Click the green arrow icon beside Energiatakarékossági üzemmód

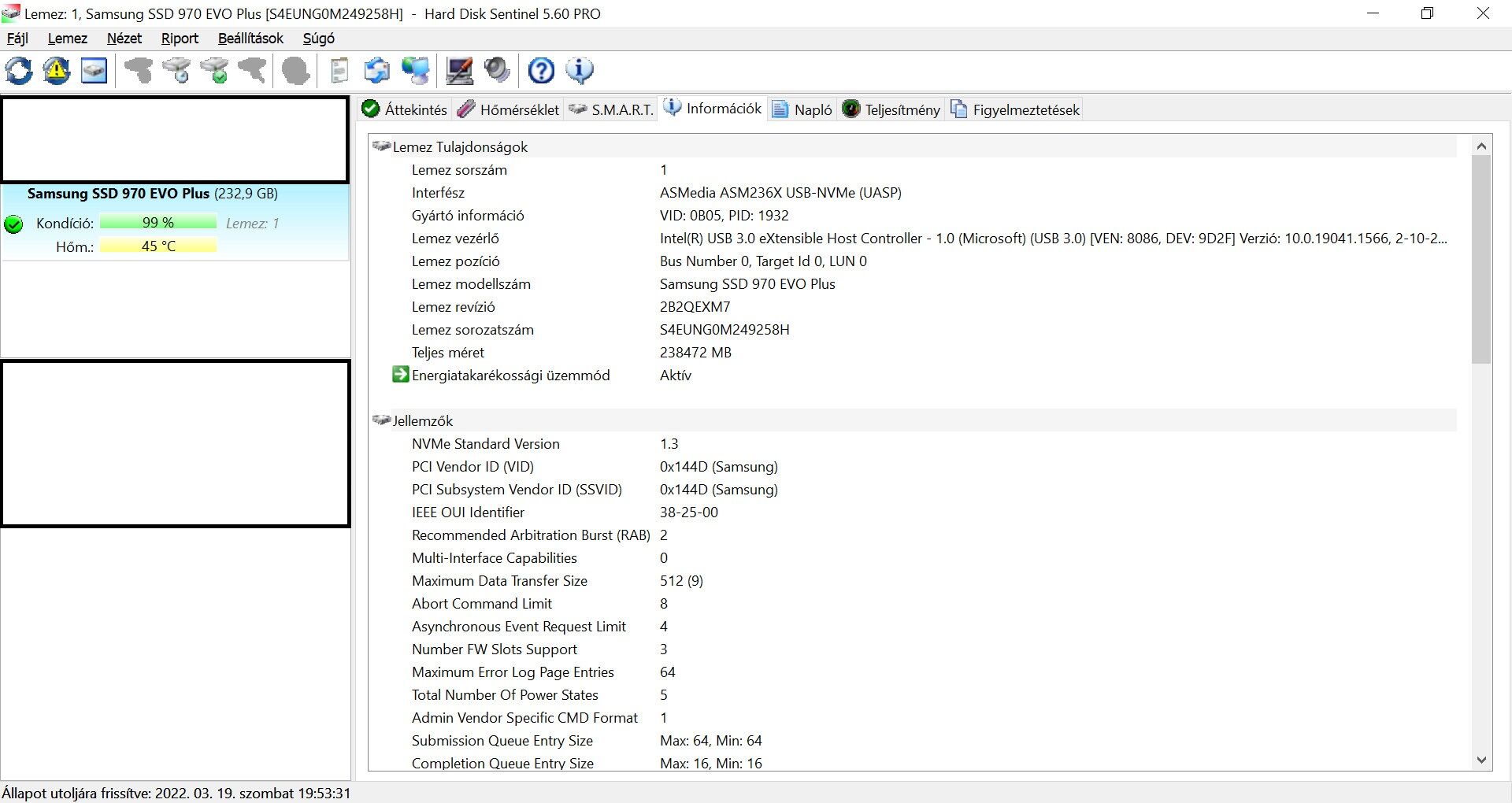(x=401, y=375)
